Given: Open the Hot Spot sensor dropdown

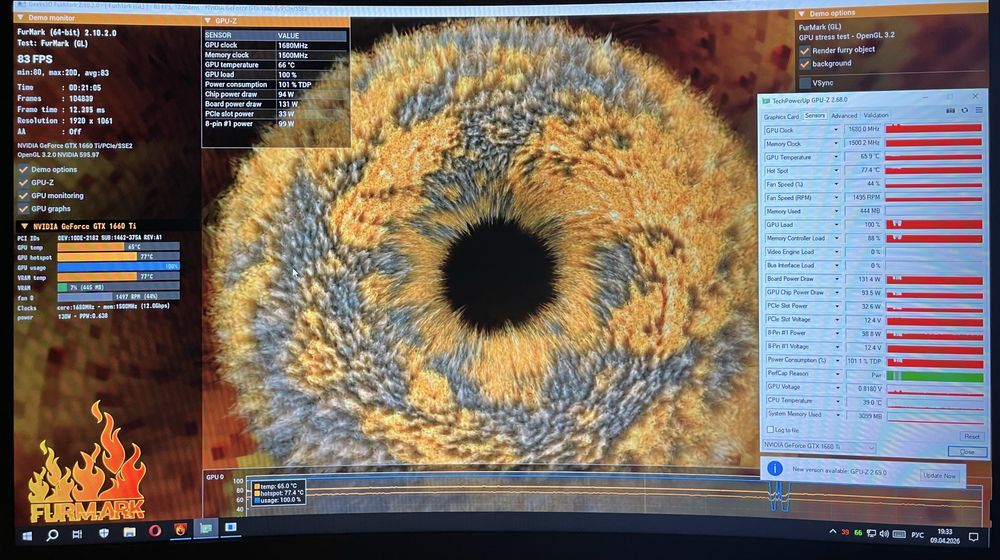Looking at the screenshot, I should (x=835, y=170).
